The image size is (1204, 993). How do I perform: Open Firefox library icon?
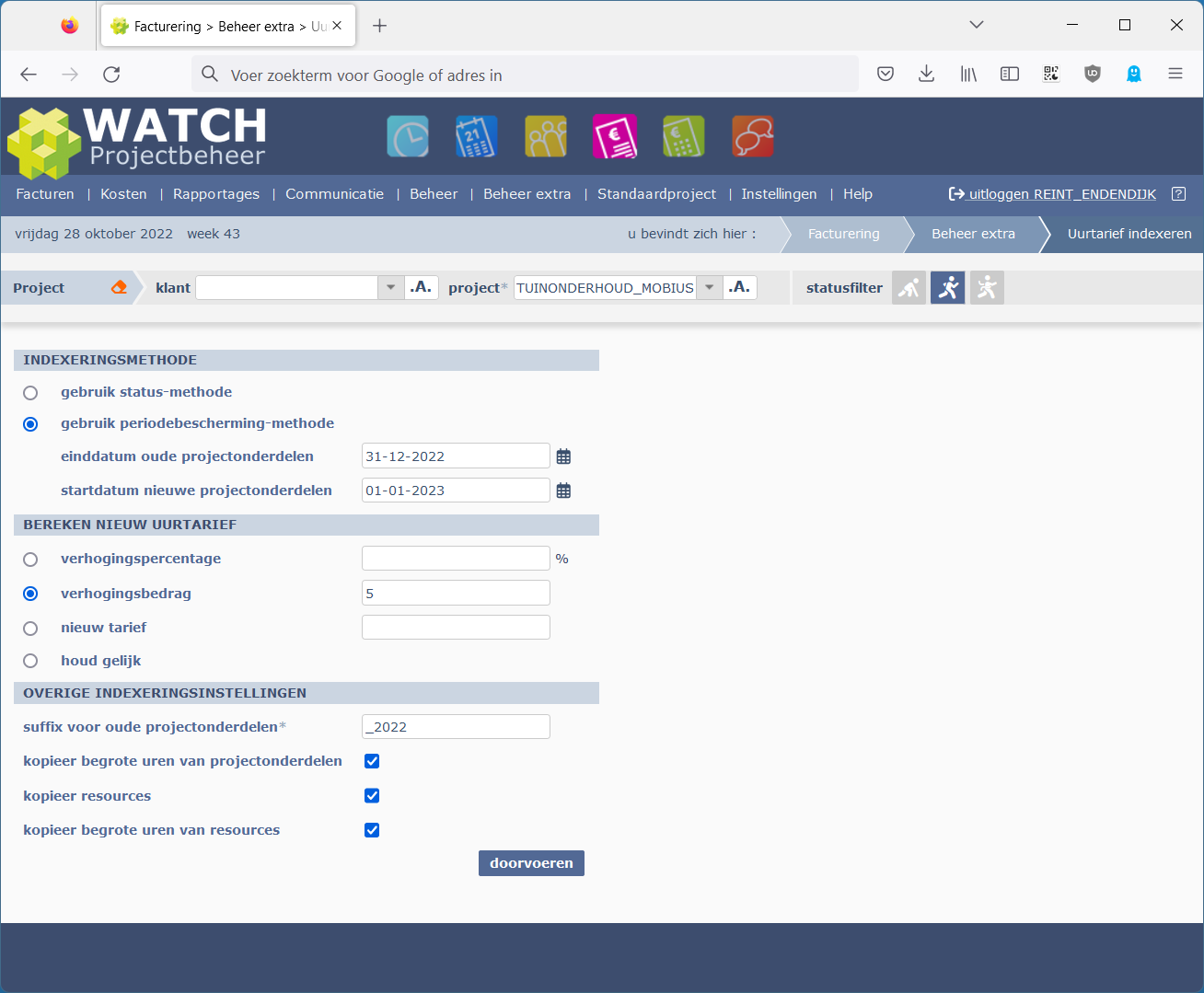[968, 74]
